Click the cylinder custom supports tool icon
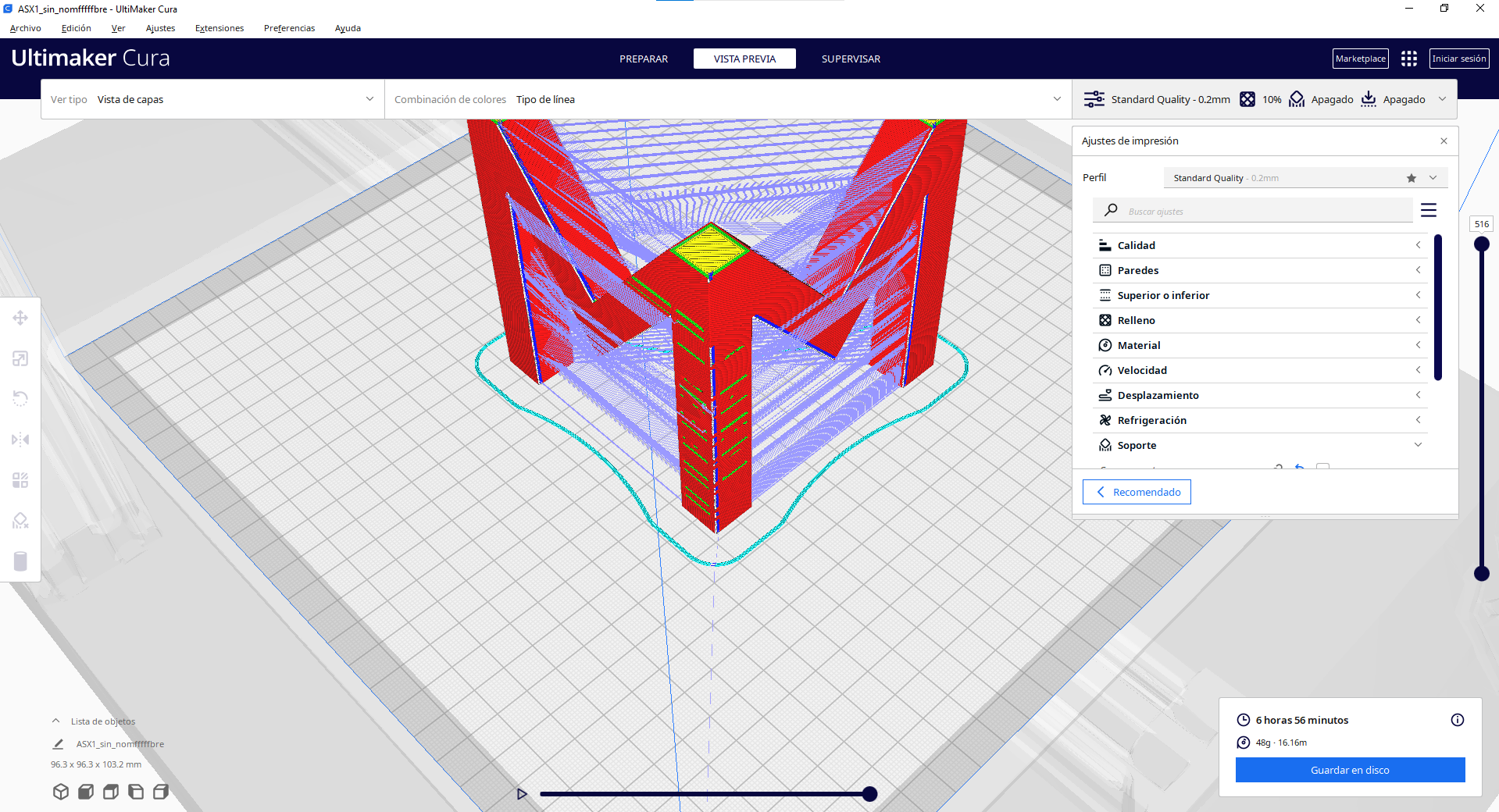 click(20, 561)
